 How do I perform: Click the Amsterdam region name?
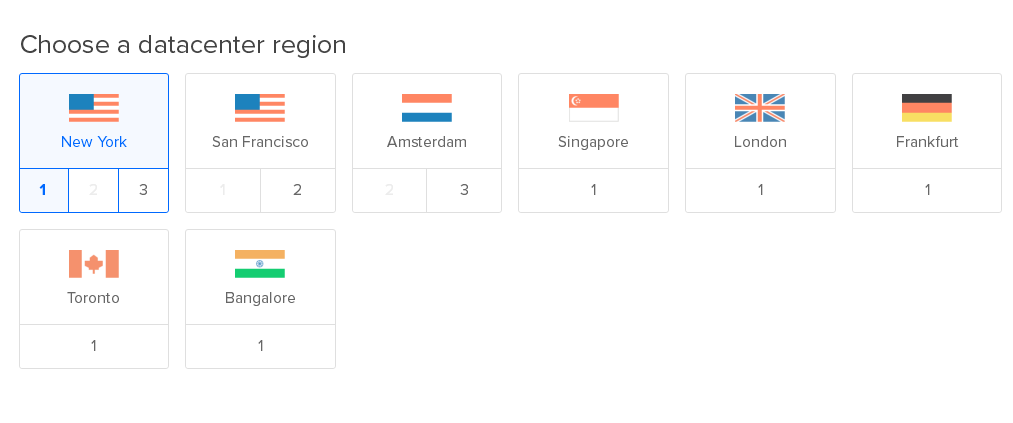427,142
